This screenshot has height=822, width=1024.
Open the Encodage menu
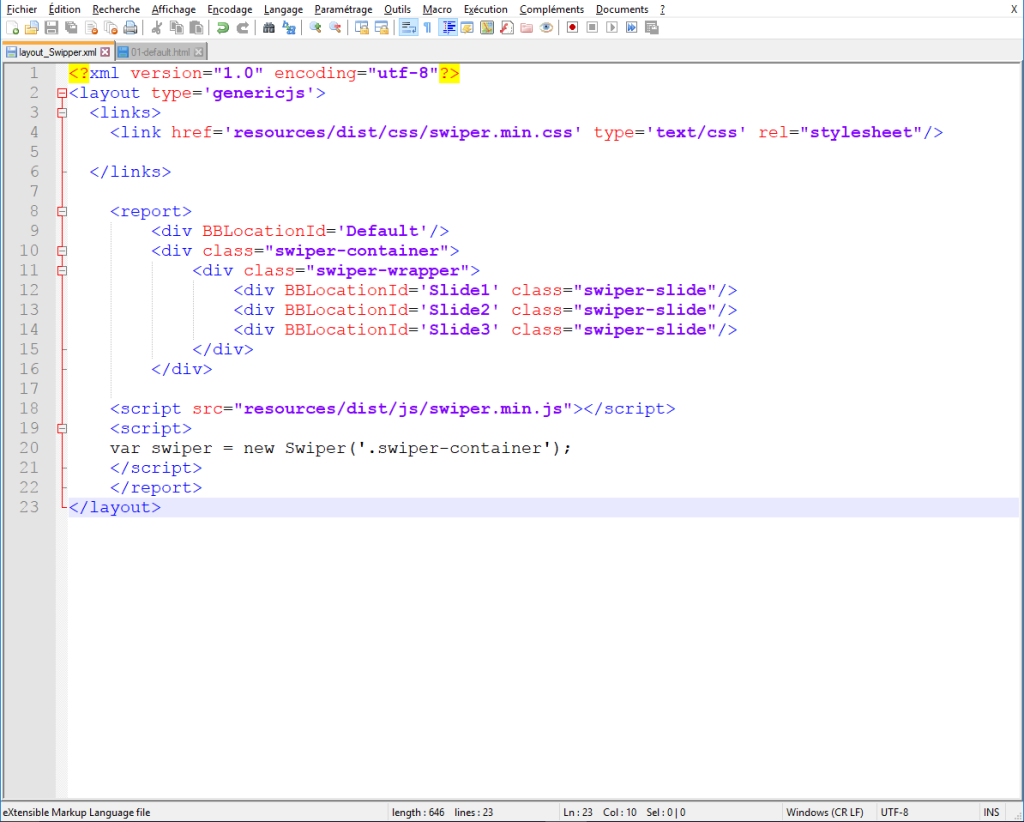click(230, 9)
